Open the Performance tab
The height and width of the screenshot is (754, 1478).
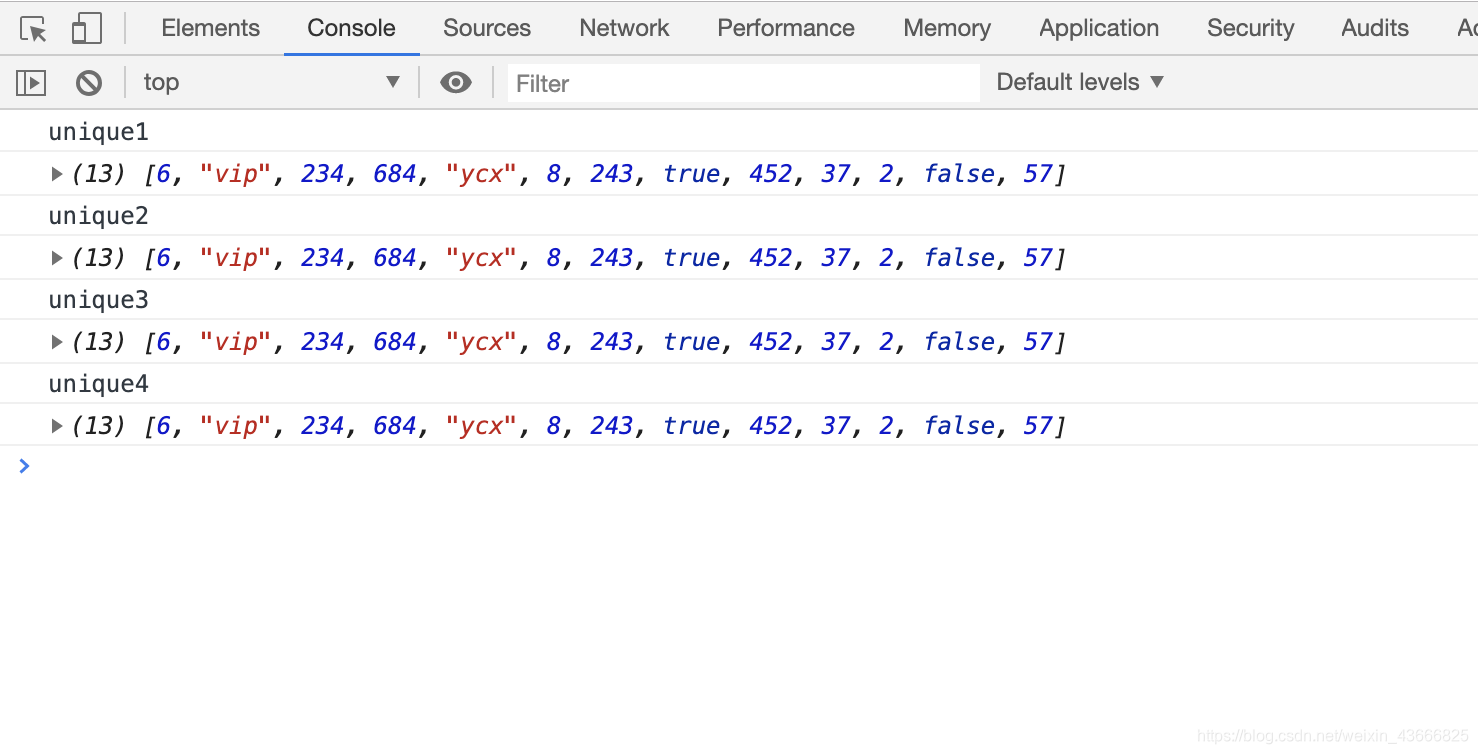pyautogui.click(x=786, y=28)
